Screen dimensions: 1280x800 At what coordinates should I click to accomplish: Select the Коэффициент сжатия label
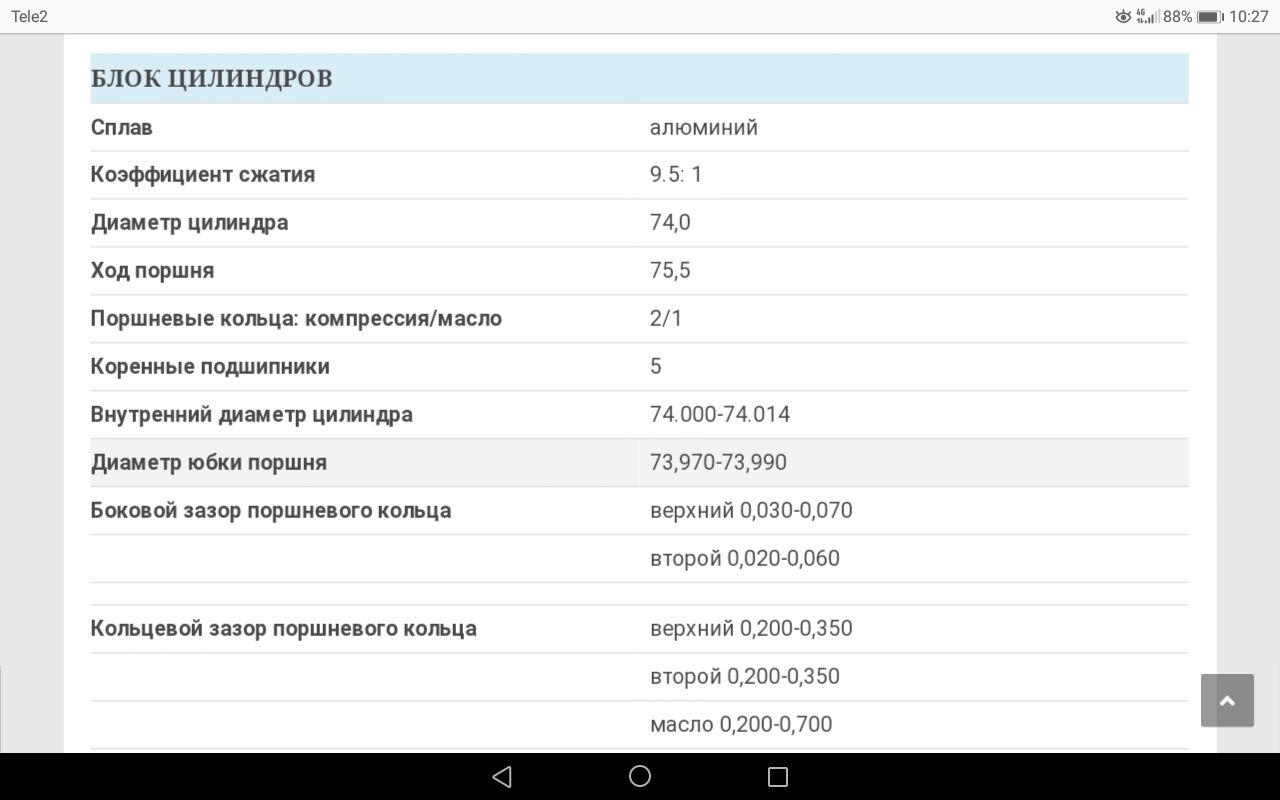point(203,174)
